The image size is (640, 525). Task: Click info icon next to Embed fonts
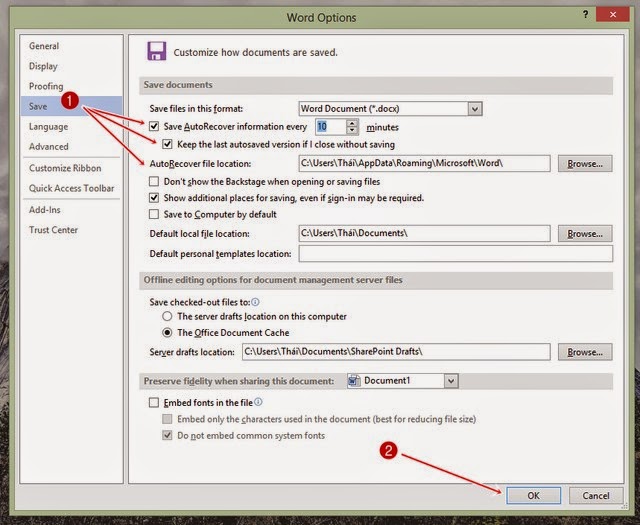258,402
